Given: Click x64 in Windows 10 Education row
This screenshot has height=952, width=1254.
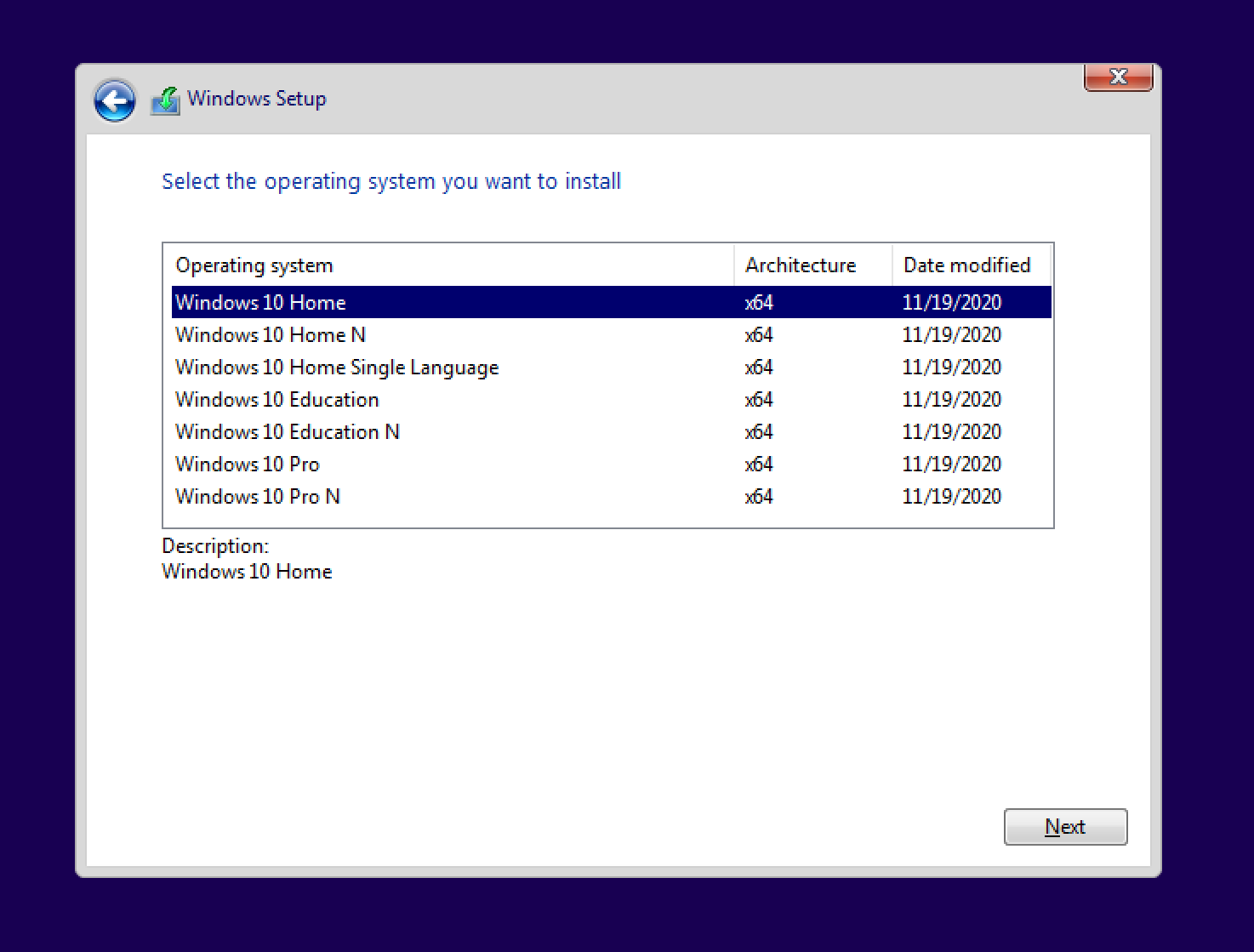Looking at the screenshot, I should point(759,400).
